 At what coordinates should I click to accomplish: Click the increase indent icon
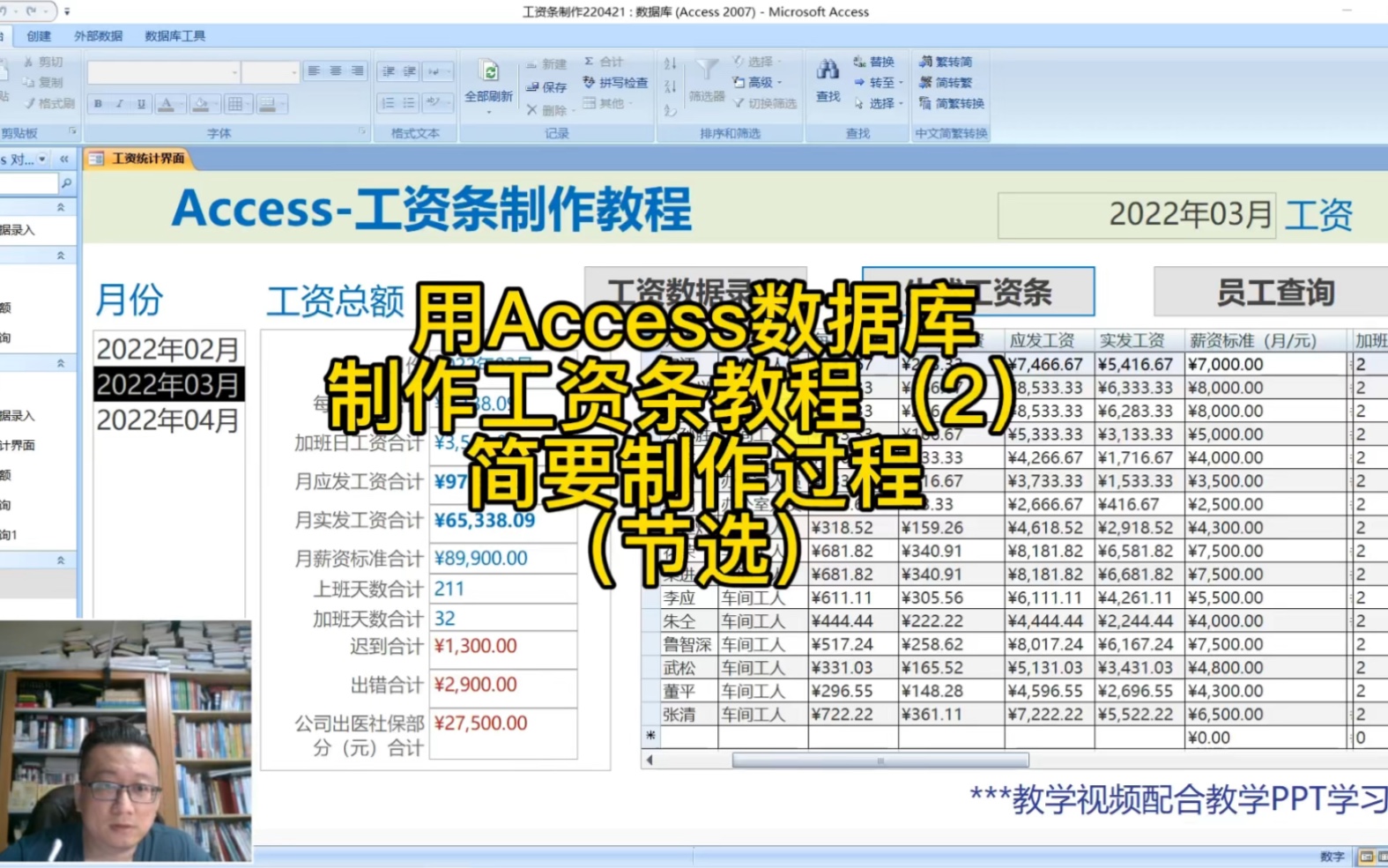[x=410, y=71]
